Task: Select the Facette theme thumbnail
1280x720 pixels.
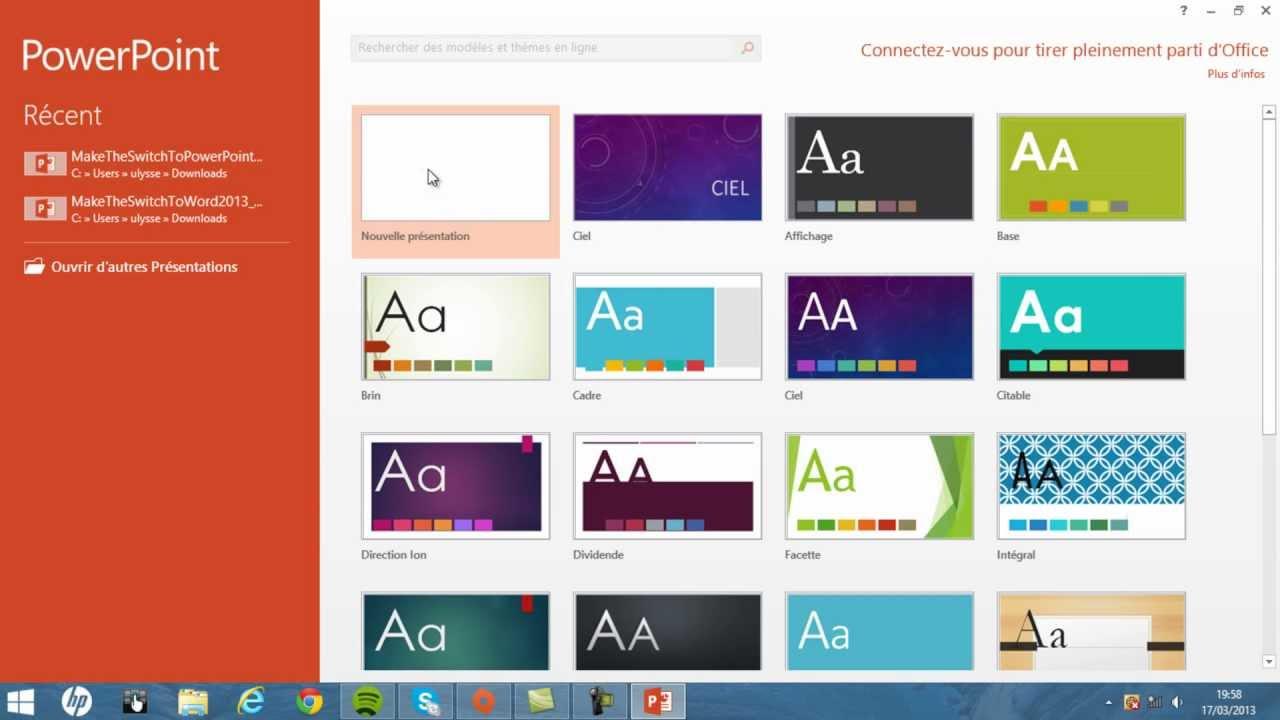Action: (879, 486)
